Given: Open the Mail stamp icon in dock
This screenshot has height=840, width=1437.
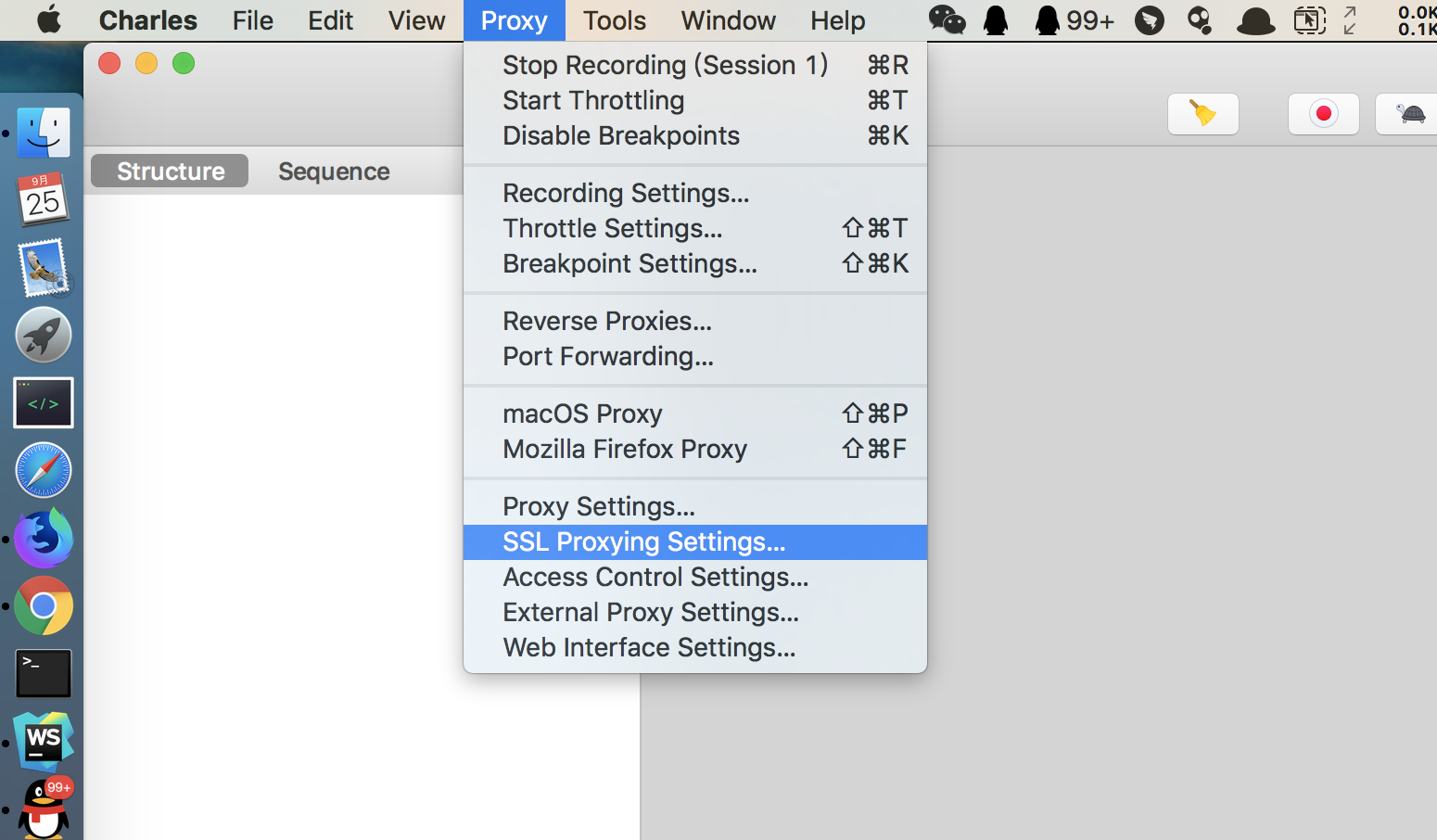Looking at the screenshot, I should [x=44, y=267].
